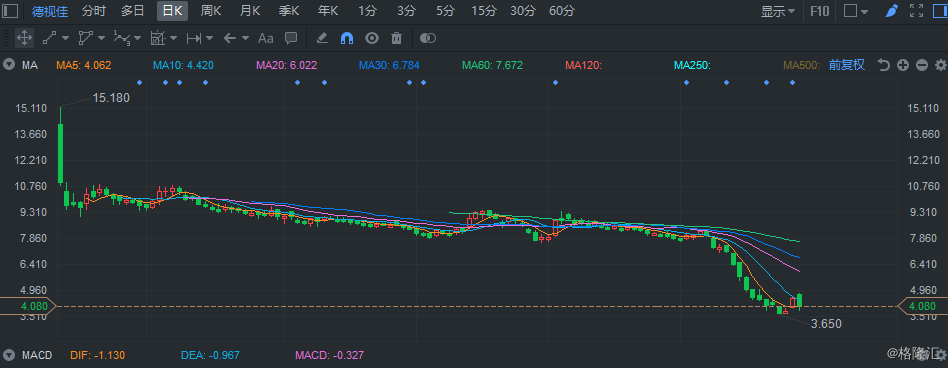
Task: Select the wave pattern drawing tool
Action: (x=122, y=38)
